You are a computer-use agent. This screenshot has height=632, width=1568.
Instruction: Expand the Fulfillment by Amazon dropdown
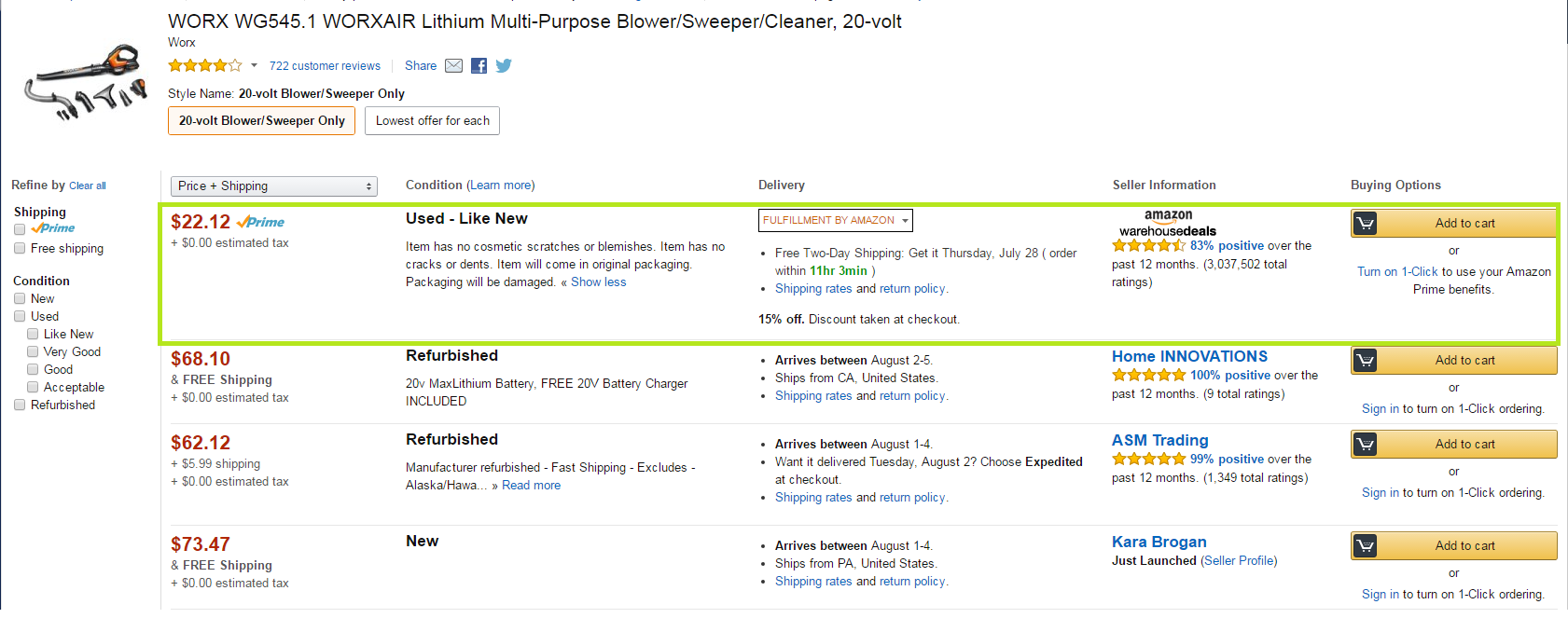(836, 220)
